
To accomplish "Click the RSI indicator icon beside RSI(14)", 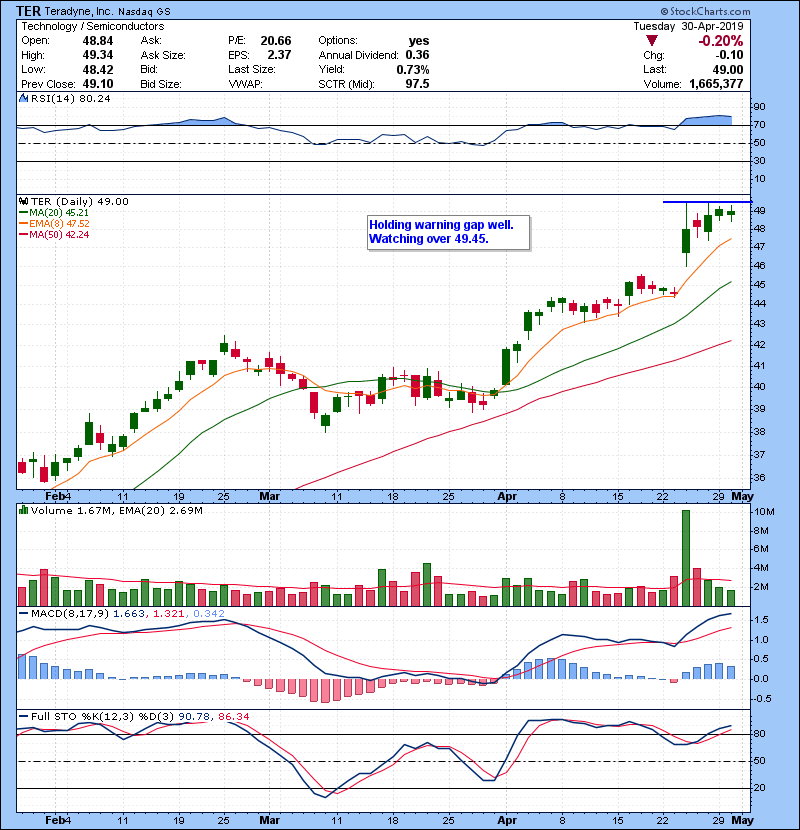I will (x=23, y=98).
